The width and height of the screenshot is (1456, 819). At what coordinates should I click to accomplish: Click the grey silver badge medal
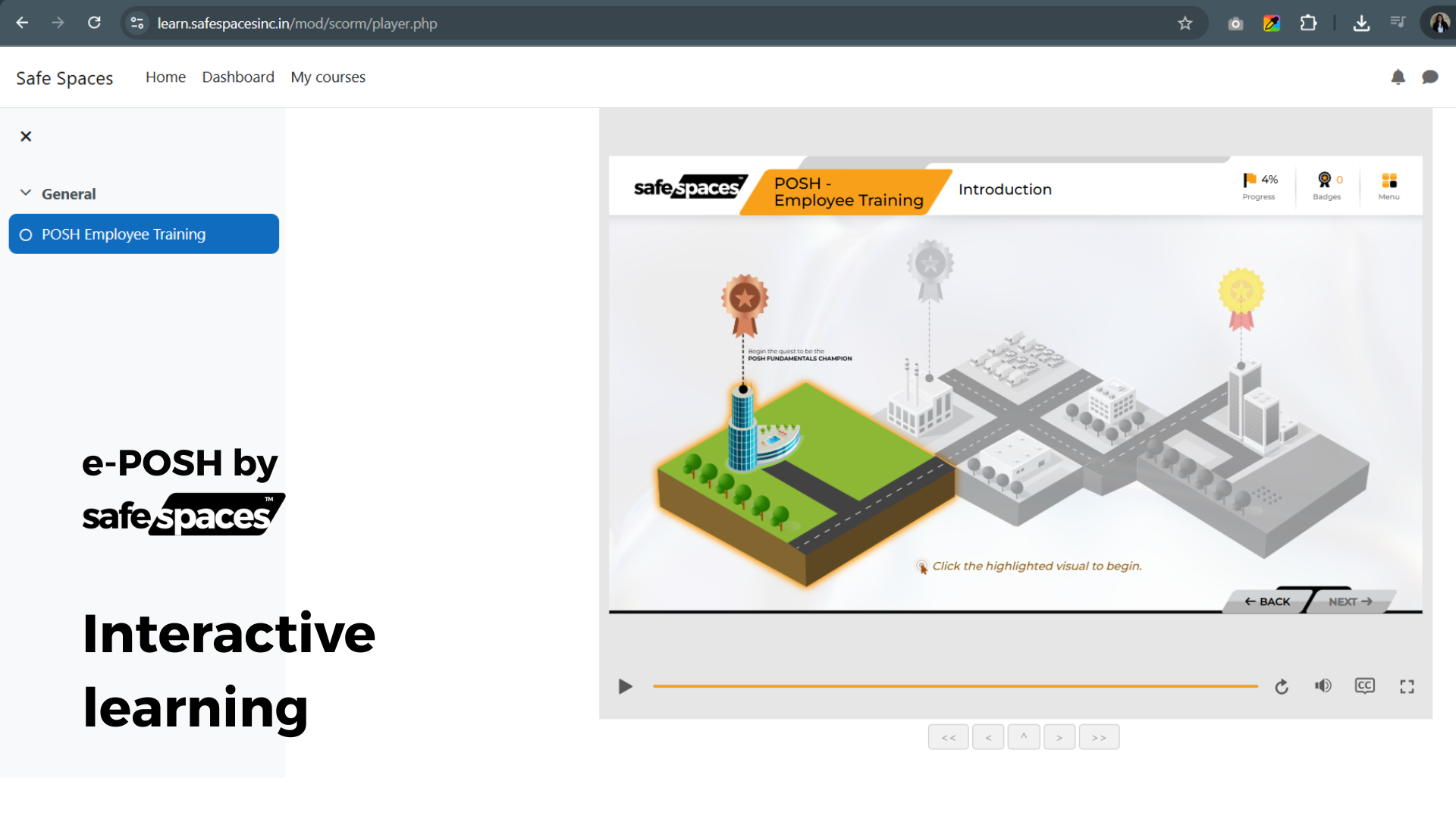(930, 271)
